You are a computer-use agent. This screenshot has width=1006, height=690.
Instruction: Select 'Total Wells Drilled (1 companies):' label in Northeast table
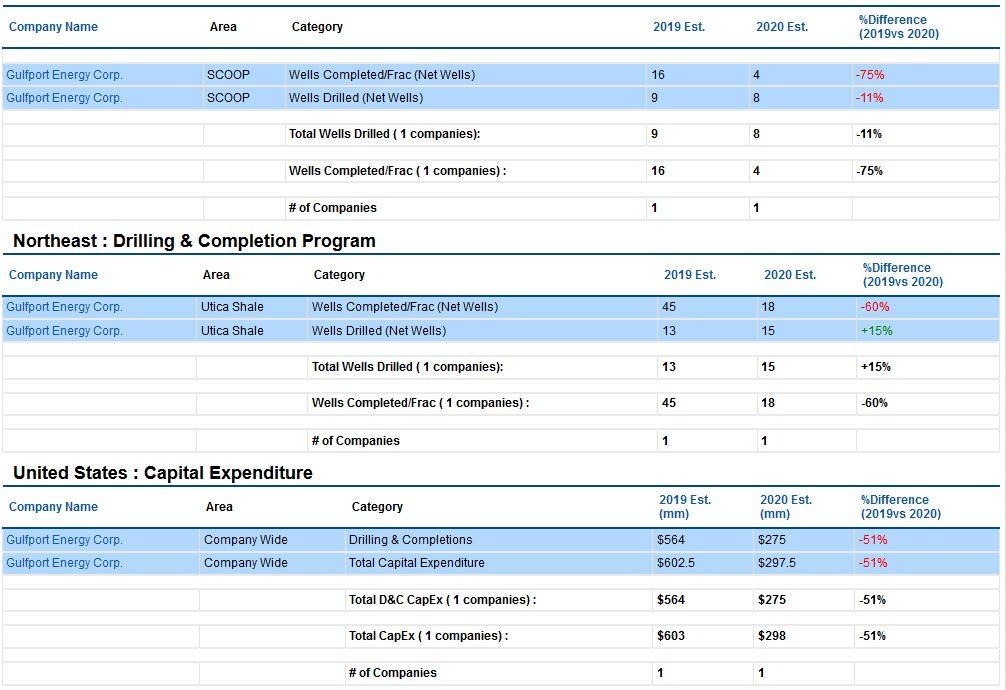click(x=407, y=367)
